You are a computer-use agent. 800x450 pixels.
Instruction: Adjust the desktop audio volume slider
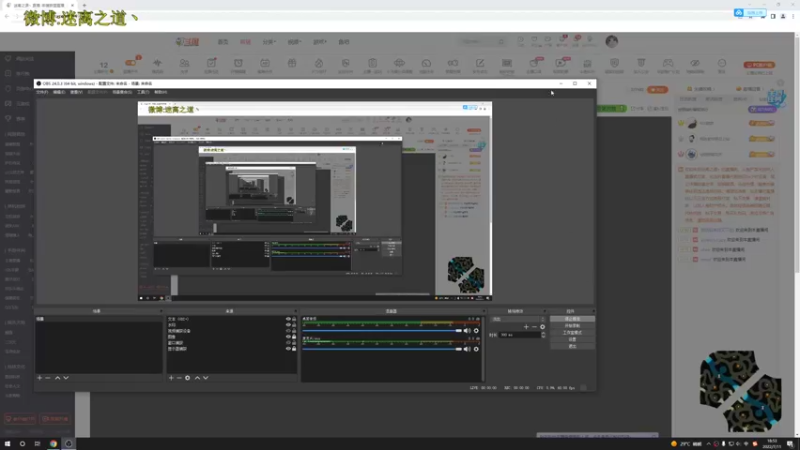[382, 331]
